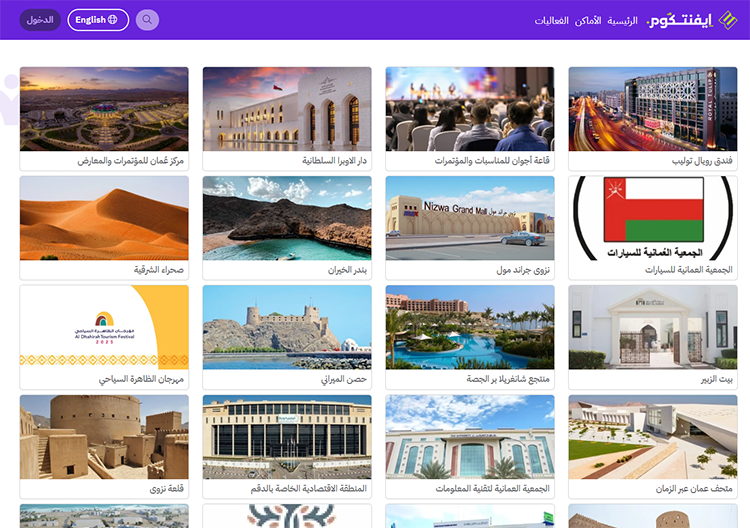The height and width of the screenshot is (528, 750).
Task: Select the Al Dhahirah Tourism Festival image
Action: (104, 327)
